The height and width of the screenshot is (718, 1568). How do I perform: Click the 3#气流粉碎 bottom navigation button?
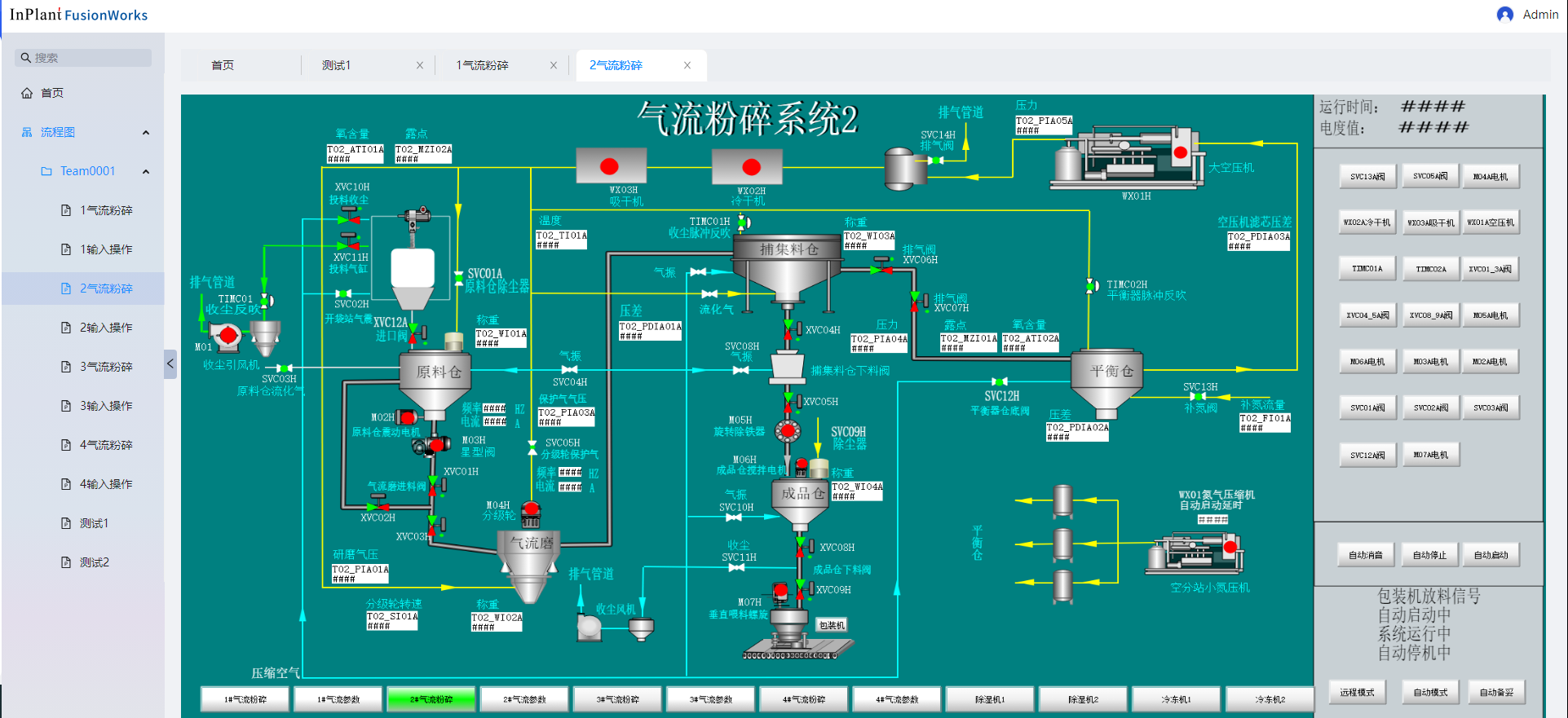click(617, 699)
